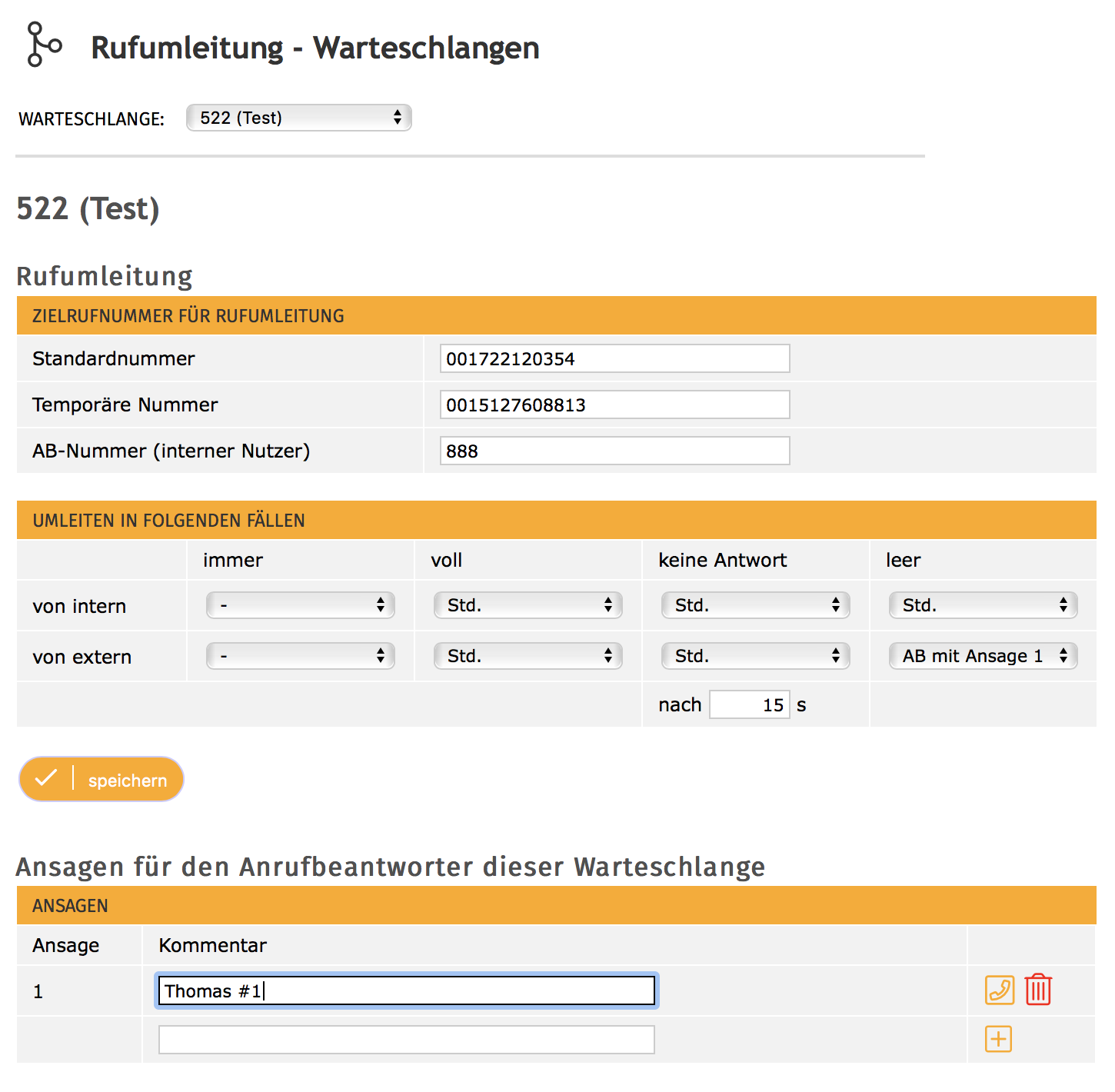Open 'keine Antwort' dropdown for von extern
The width and height of the screenshot is (1115, 1092).
click(x=756, y=656)
